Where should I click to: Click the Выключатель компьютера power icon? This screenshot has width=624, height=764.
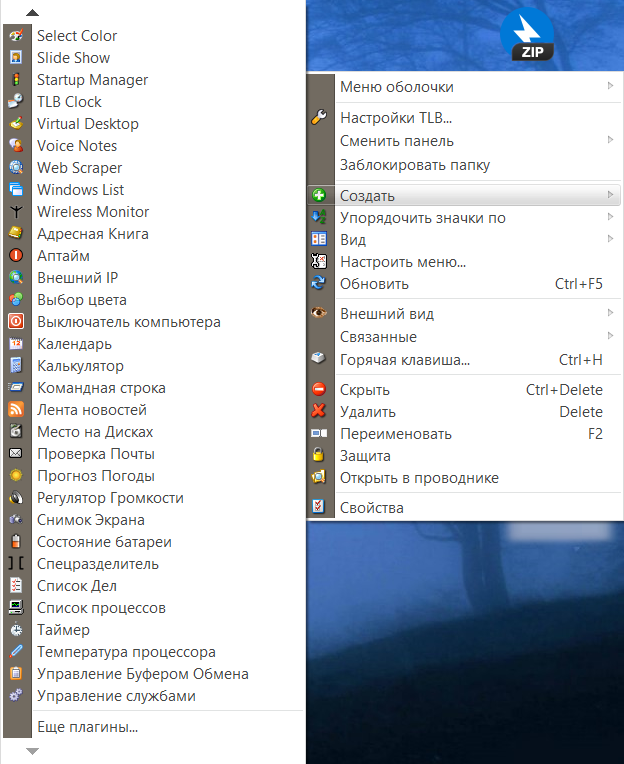(16, 322)
